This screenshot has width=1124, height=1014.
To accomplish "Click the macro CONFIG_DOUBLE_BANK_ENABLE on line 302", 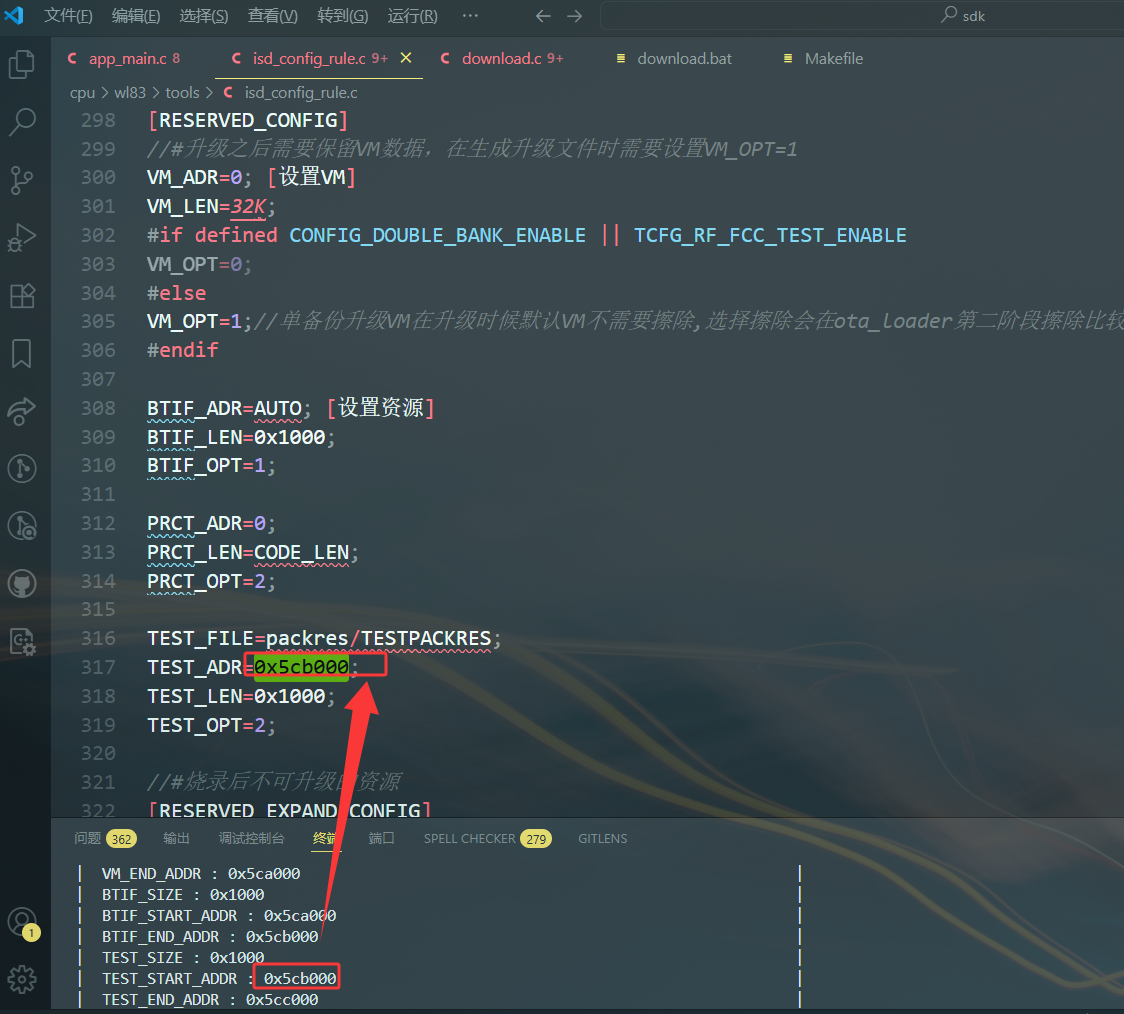I will [x=437, y=236].
